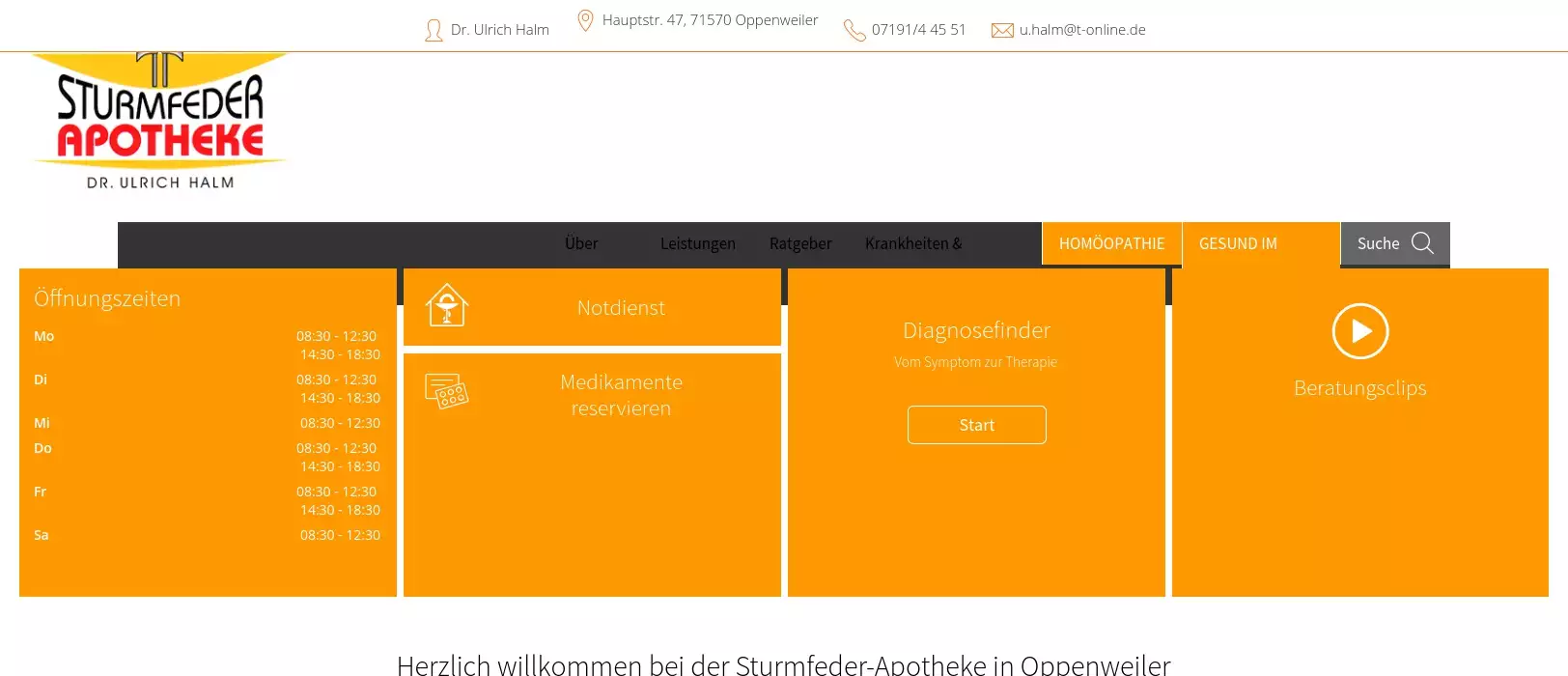Select the GESUND IM tab
Screen dimensions: 1568x676
(1238, 243)
